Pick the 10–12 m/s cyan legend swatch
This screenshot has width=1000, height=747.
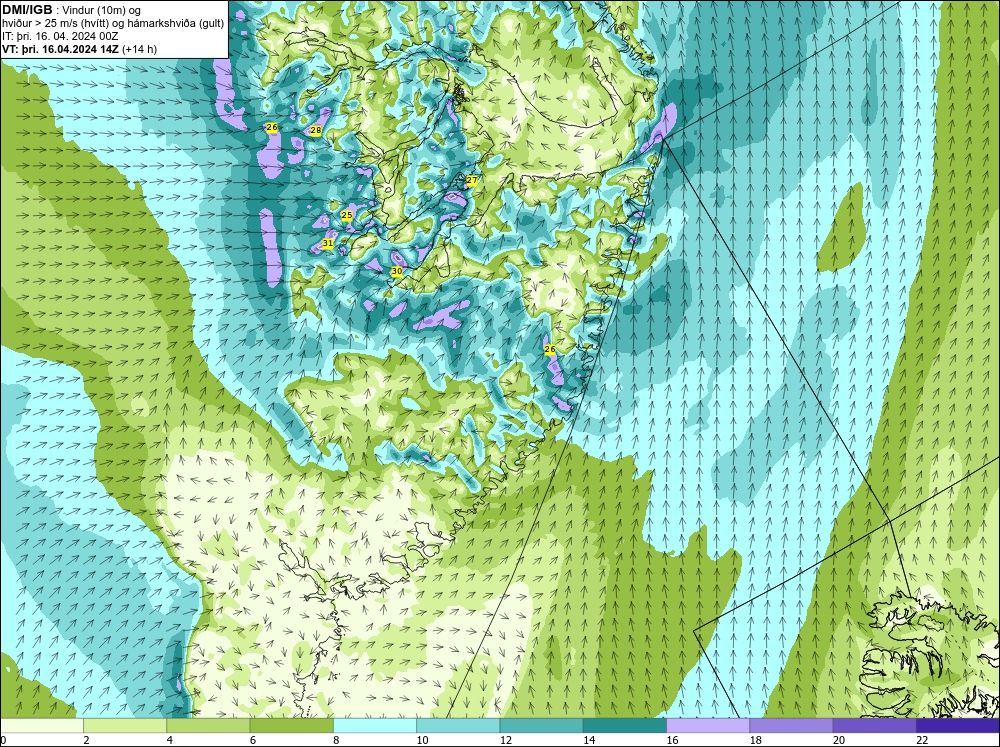point(458,725)
